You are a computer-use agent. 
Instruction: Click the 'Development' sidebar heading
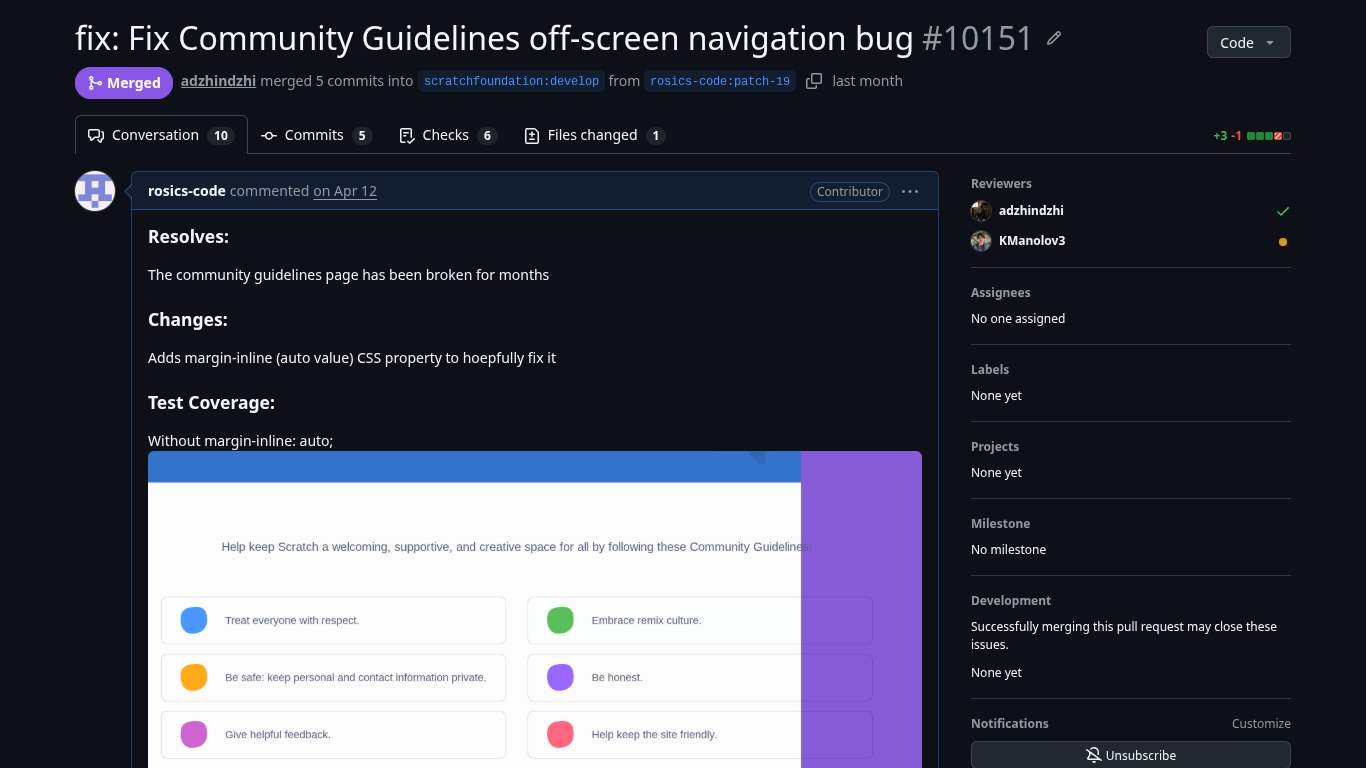1011,601
